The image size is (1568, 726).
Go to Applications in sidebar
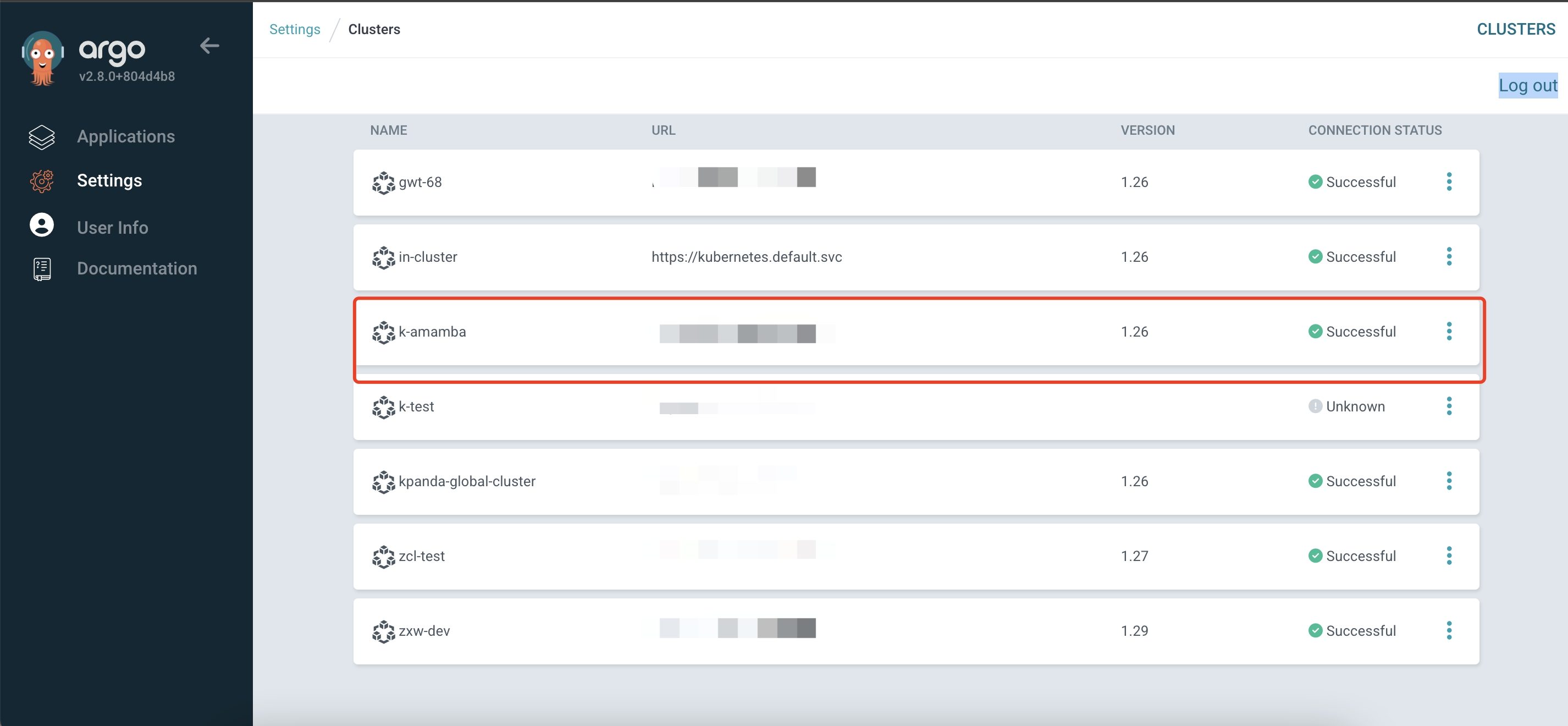click(125, 136)
